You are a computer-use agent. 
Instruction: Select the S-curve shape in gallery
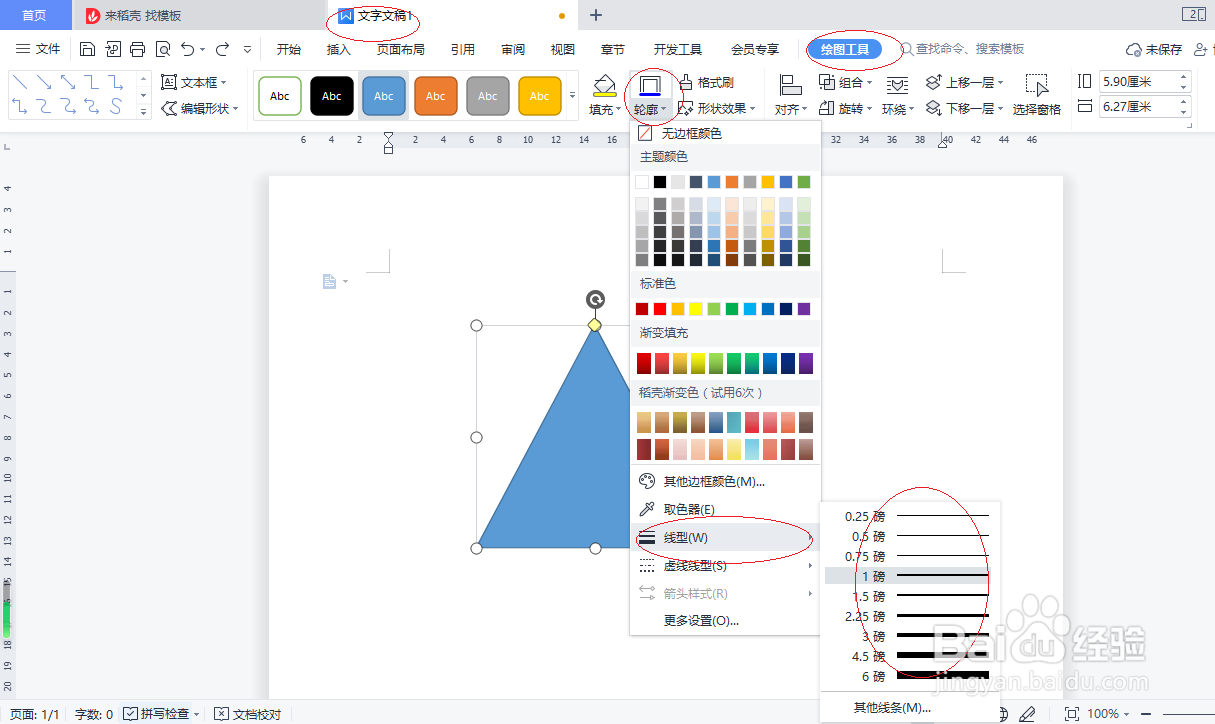(x=117, y=106)
